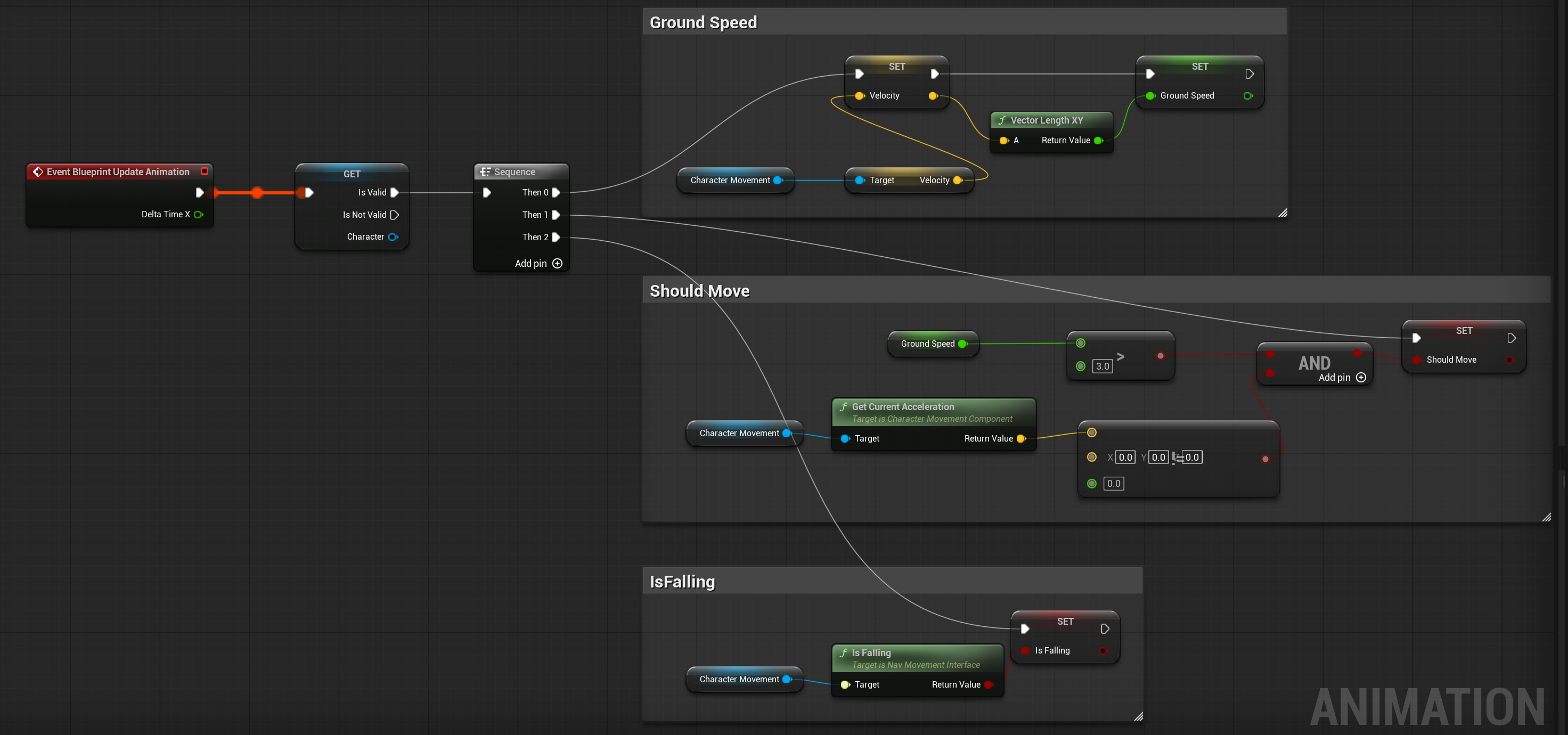Screen dimensions: 1568x735
Task: Click the Ground Speed getter output pin
Action: pos(963,344)
